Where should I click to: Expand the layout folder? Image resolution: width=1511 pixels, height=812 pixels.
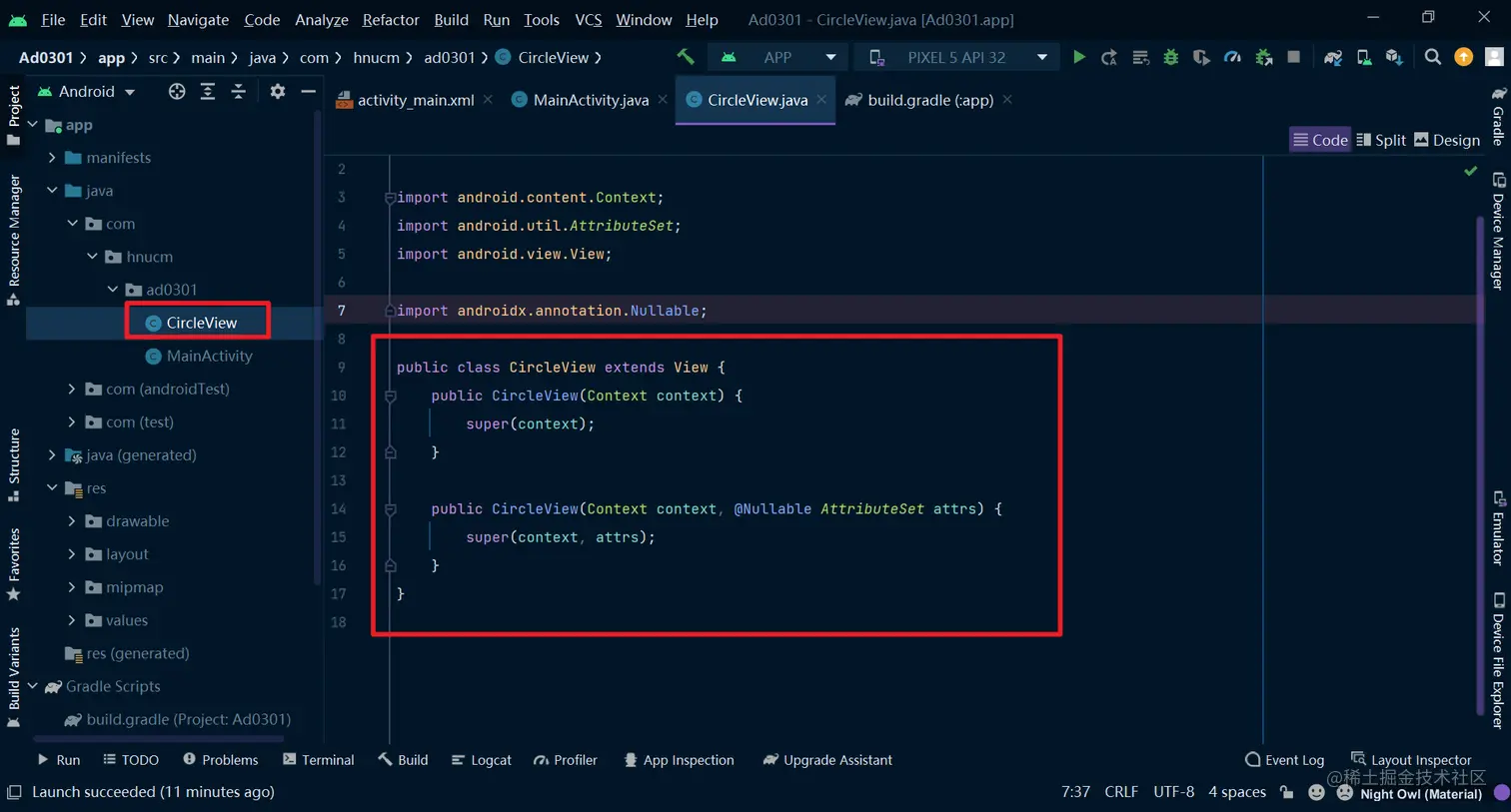(x=72, y=553)
